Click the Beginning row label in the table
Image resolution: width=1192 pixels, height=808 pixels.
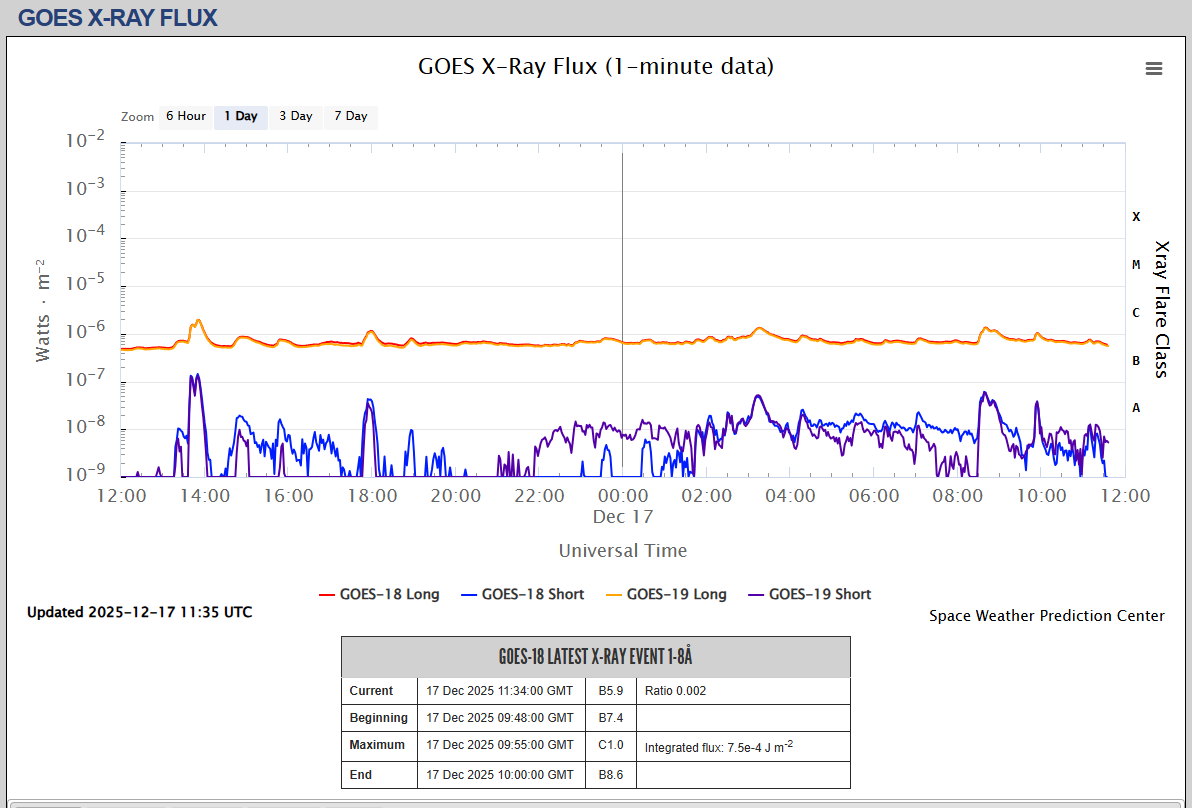pos(379,718)
